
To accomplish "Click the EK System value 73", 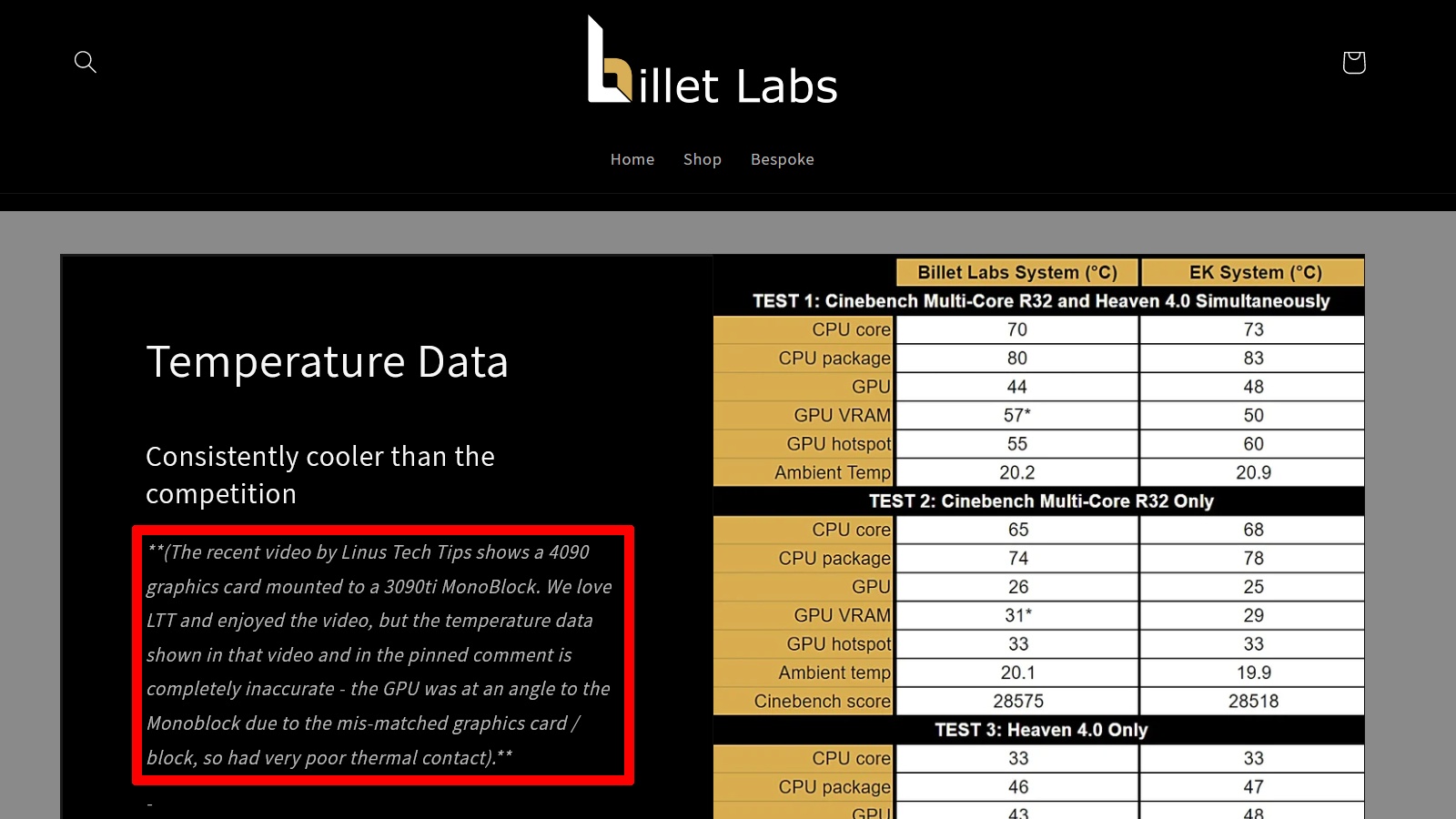I will [1254, 329].
